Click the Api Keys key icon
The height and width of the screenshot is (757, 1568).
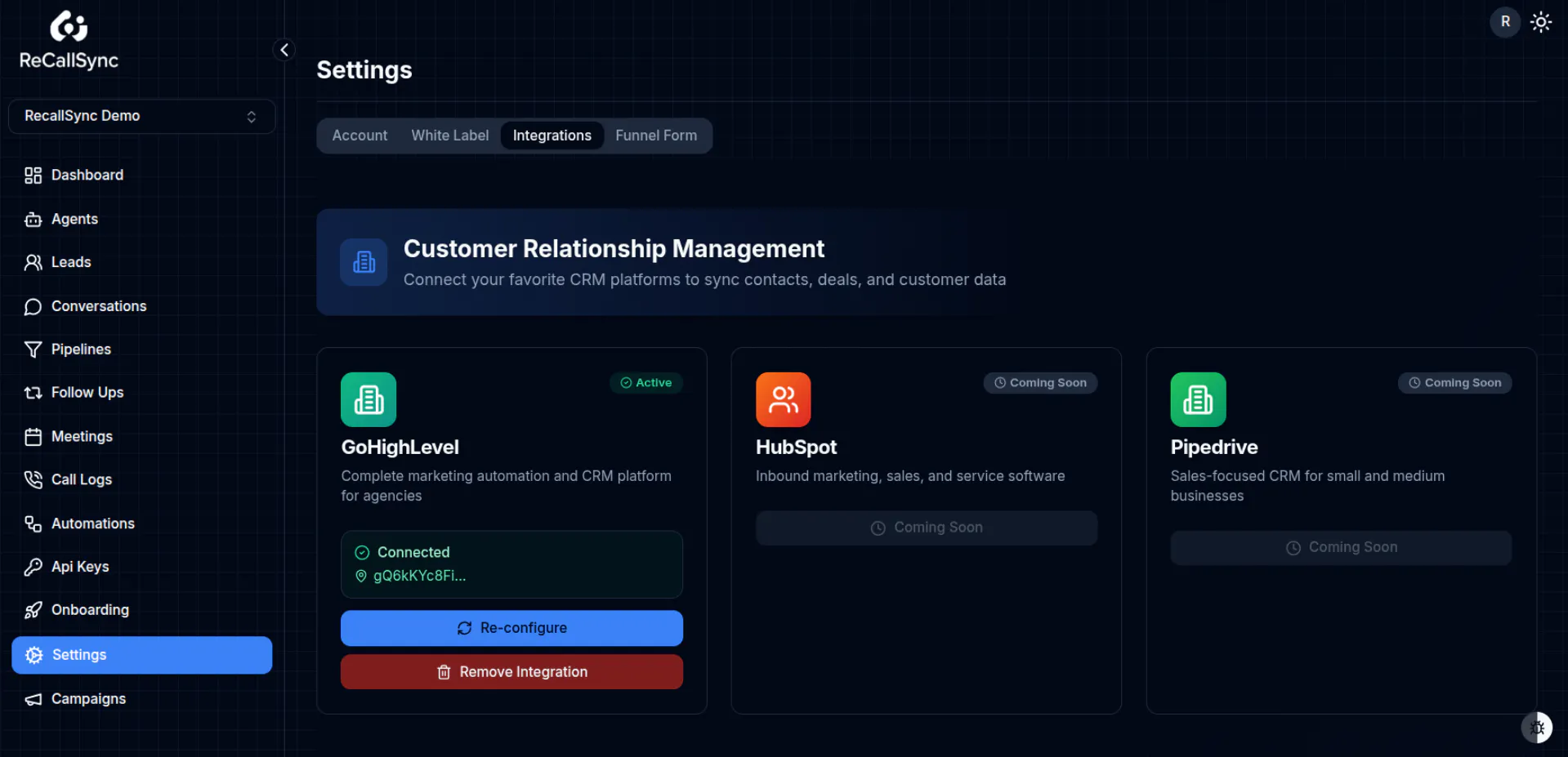pos(33,567)
